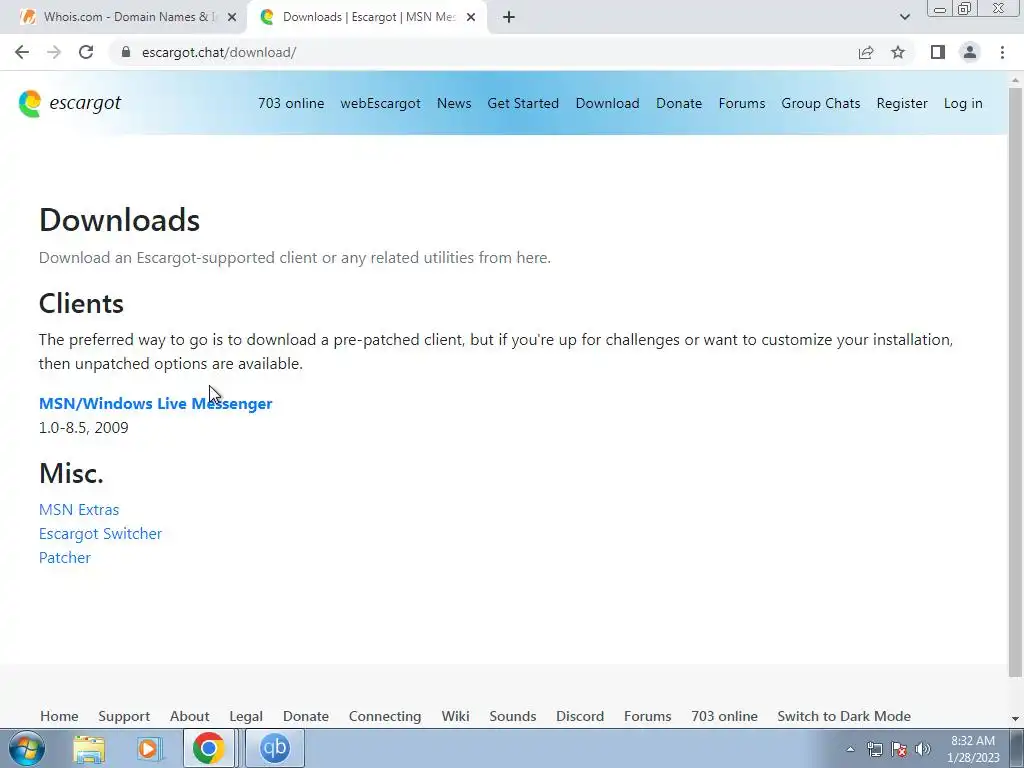
Task: Expand the tab search chevron
Action: coord(904,17)
